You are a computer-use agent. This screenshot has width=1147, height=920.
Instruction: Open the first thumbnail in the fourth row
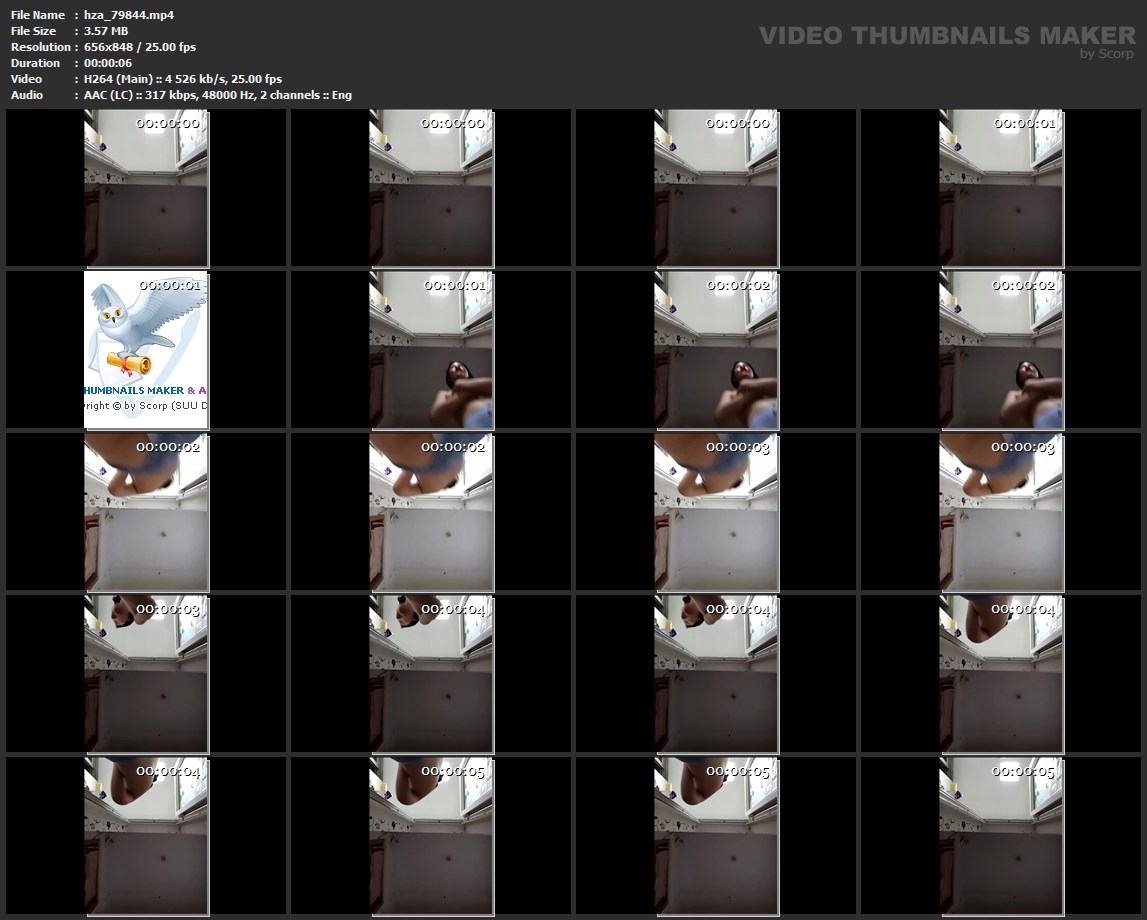[146, 673]
